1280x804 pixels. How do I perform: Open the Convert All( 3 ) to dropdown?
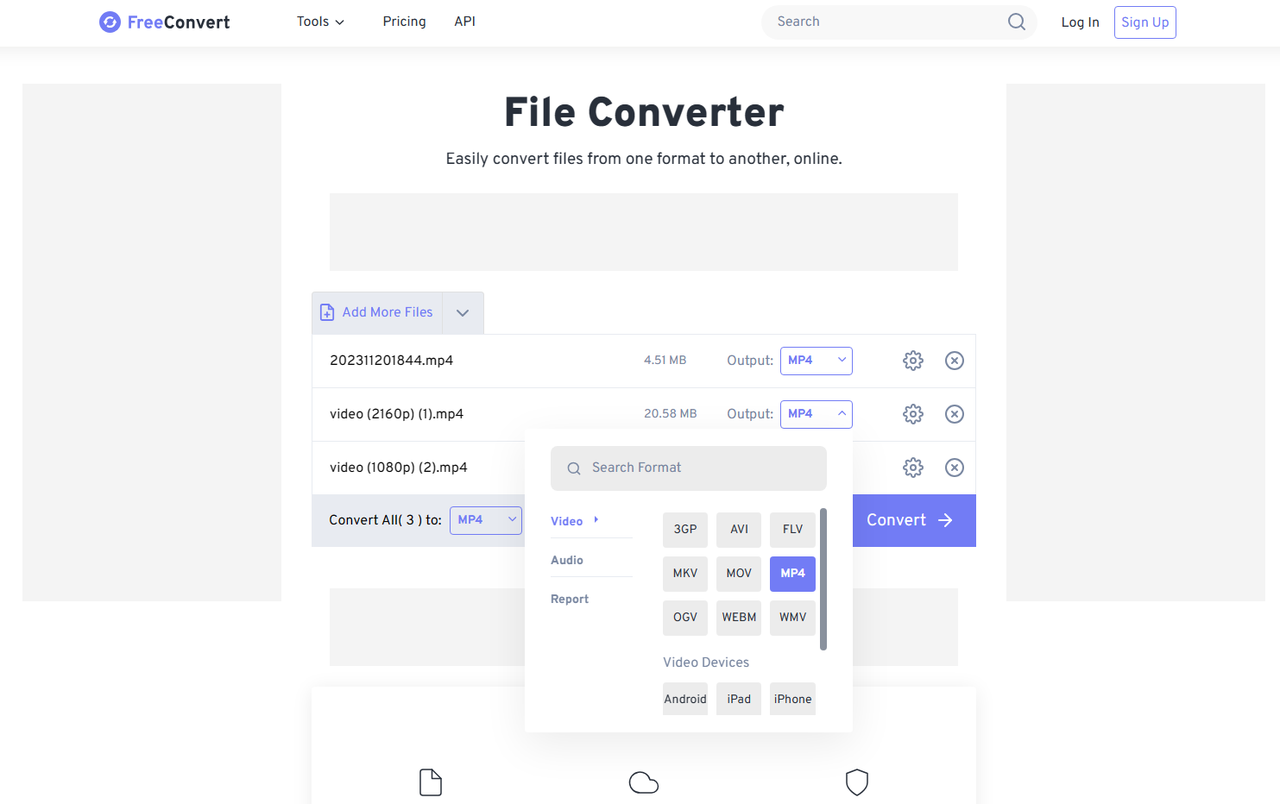(485, 519)
